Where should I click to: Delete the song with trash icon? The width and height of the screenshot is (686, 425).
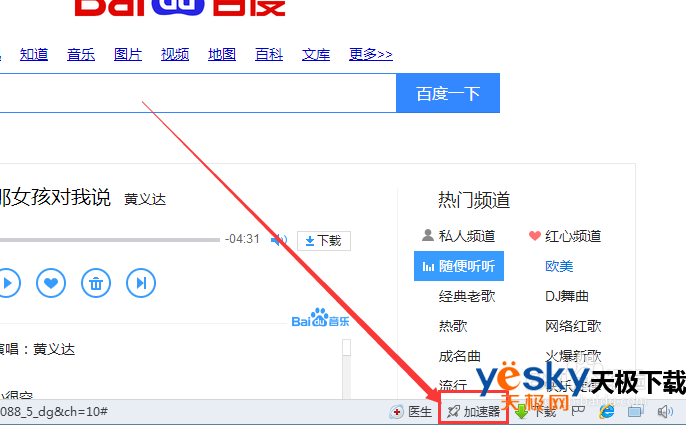(x=96, y=283)
